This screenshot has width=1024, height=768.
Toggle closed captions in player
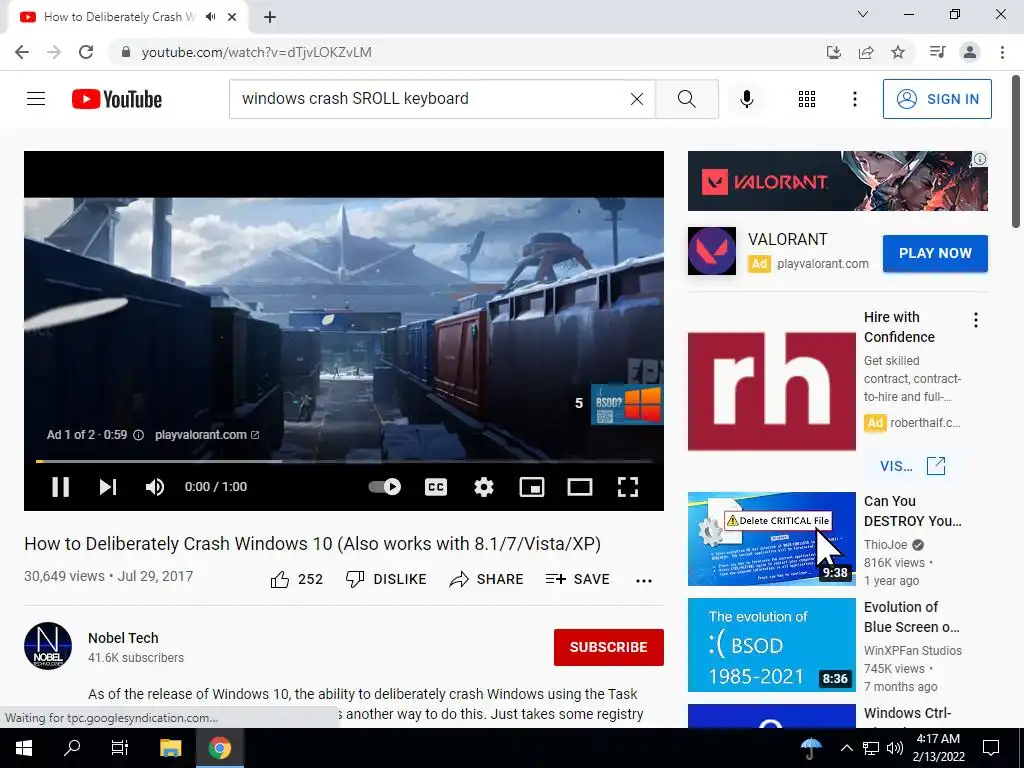436,487
